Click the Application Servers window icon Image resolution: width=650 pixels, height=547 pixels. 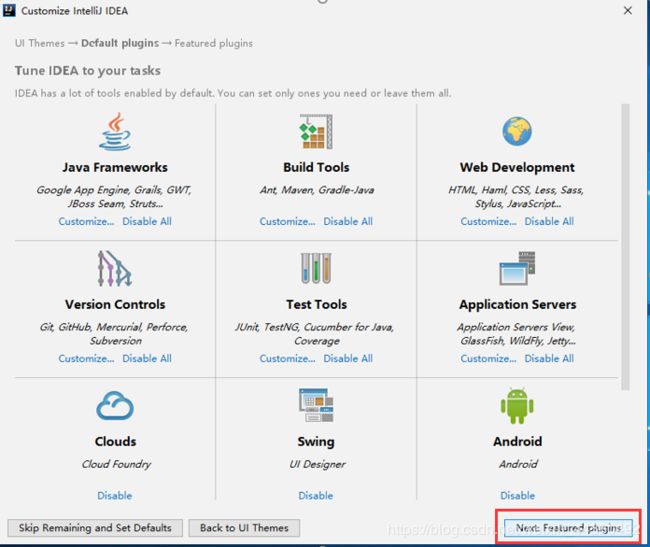coord(517,268)
